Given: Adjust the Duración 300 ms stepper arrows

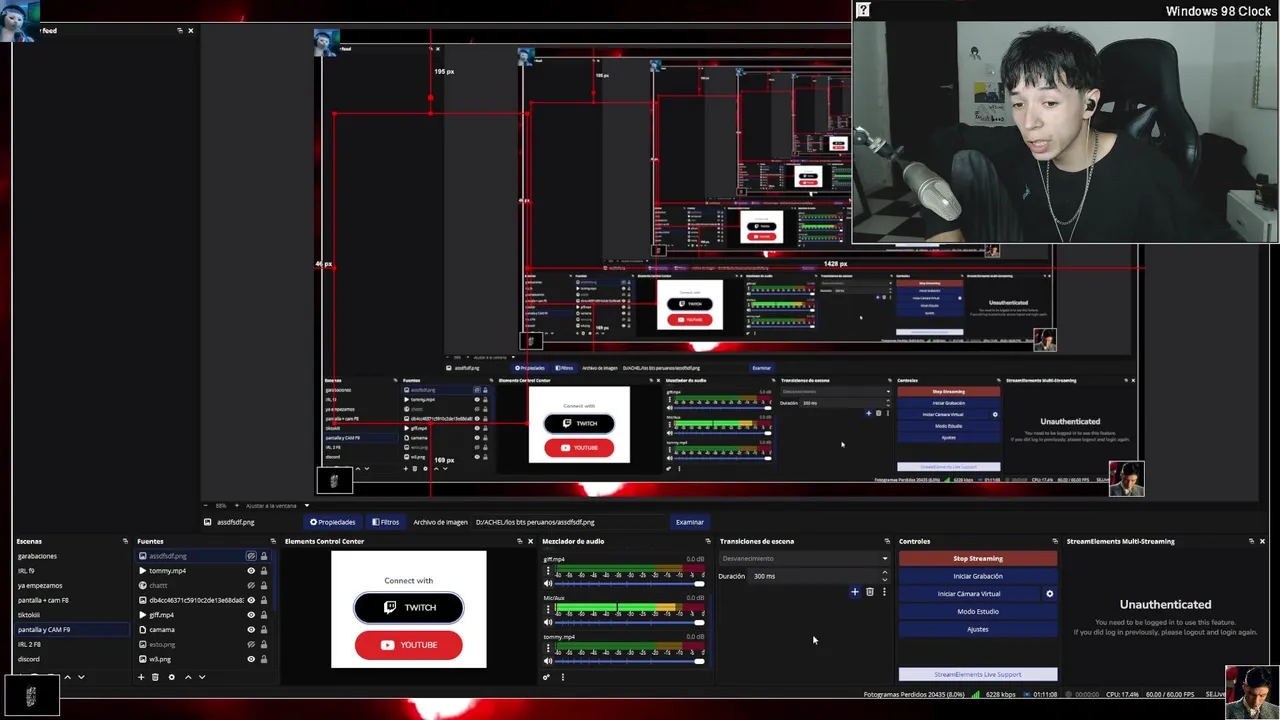Looking at the screenshot, I should click(x=884, y=576).
